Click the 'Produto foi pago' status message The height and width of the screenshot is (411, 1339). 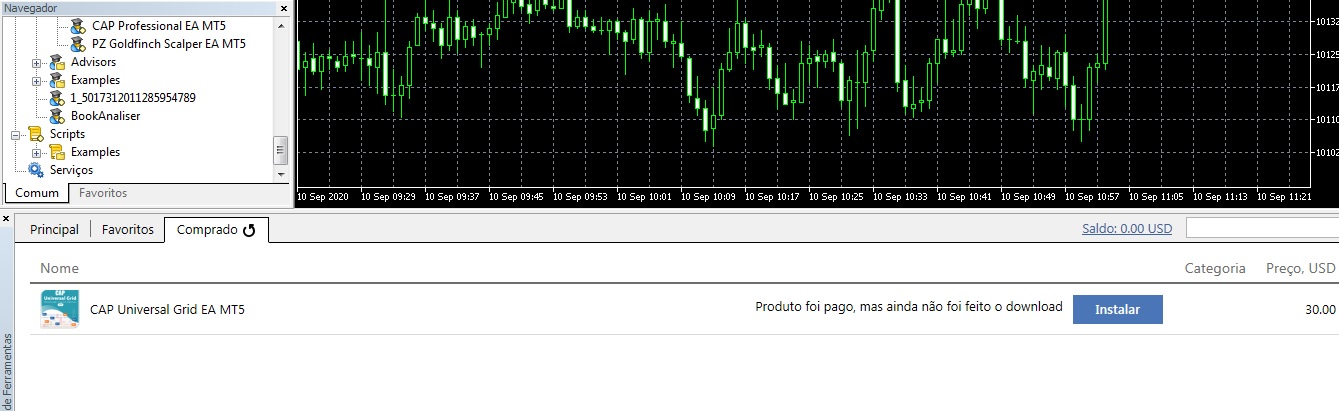[x=908, y=307]
